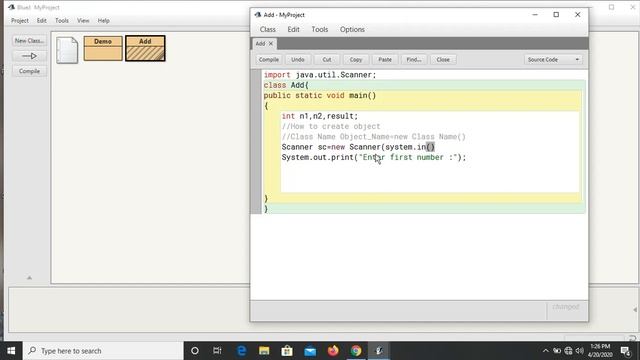Screen dimensions: 640x360
Task: Open the Edit menu in BlueJ main window
Action: coord(41,20)
